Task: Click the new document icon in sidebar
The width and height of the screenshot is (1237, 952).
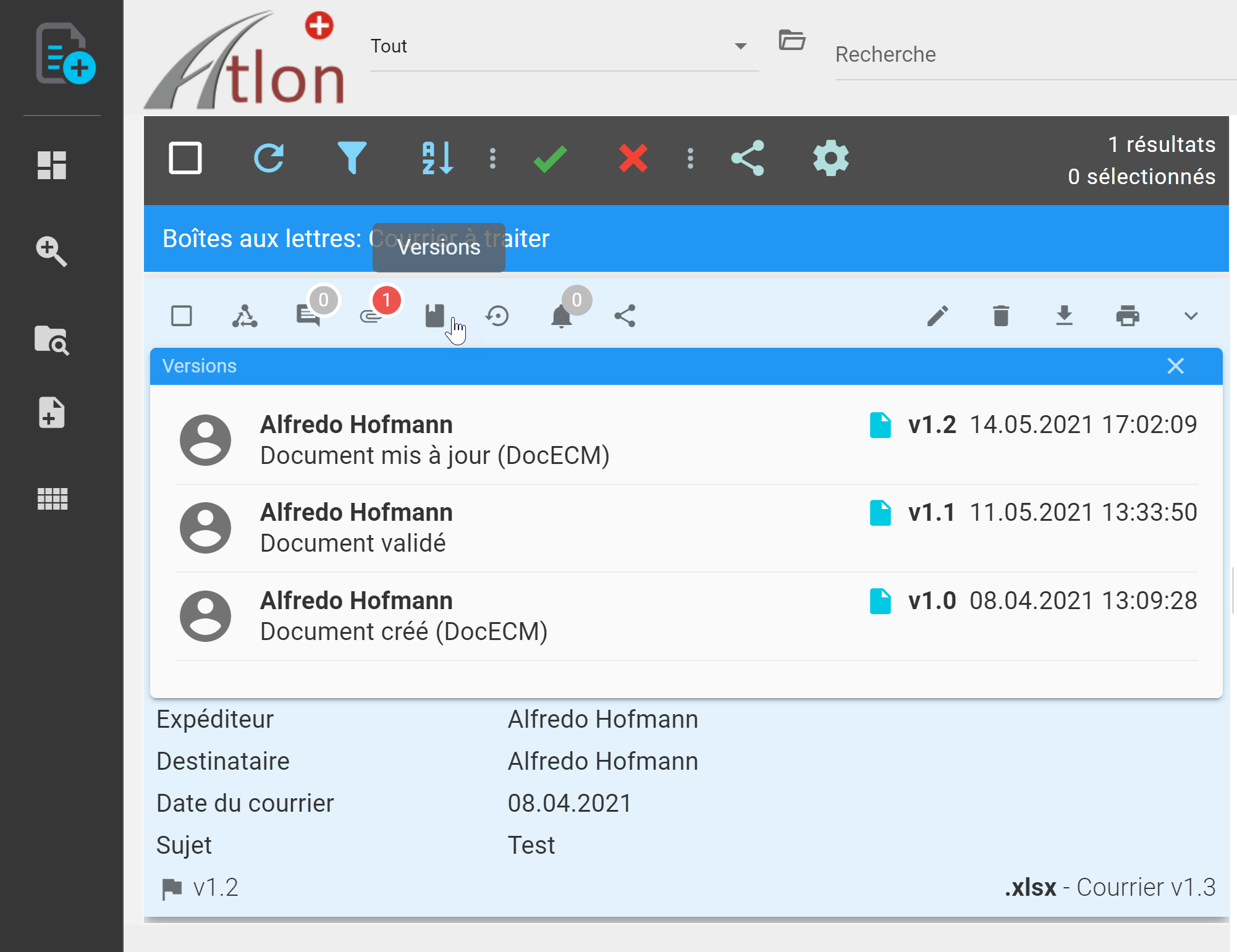Action: pos(65,54)
